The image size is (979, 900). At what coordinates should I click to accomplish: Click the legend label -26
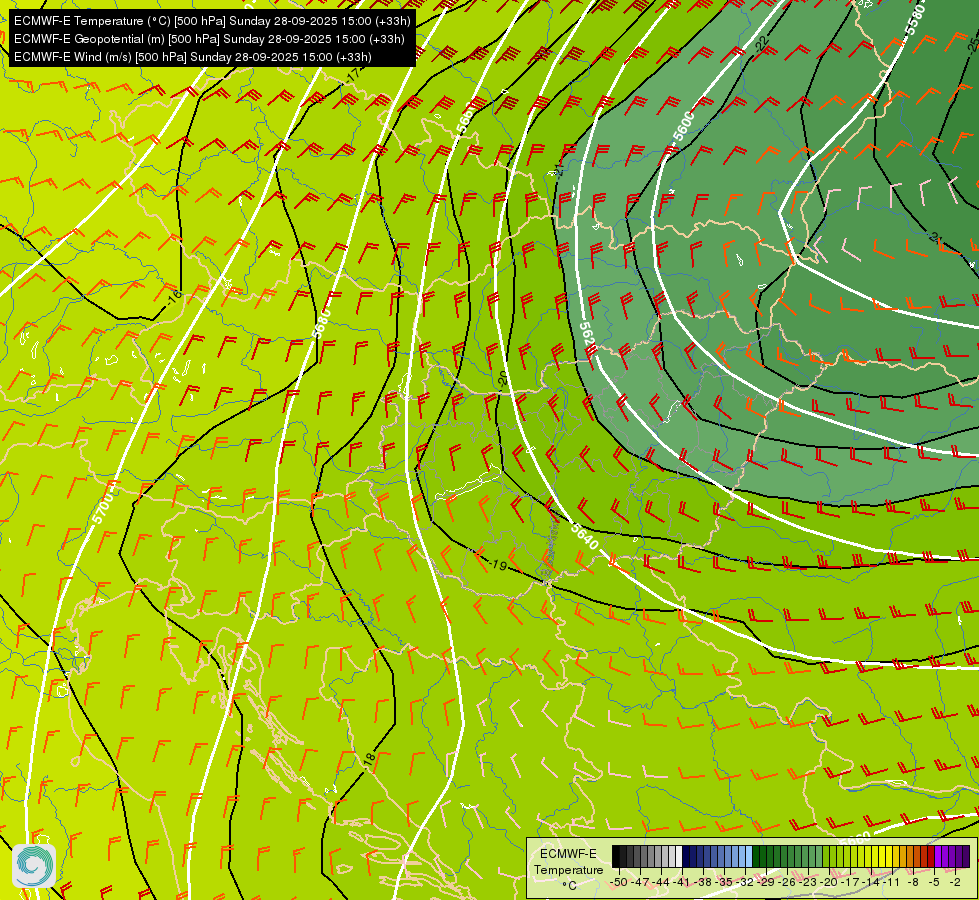click(787, 882)
